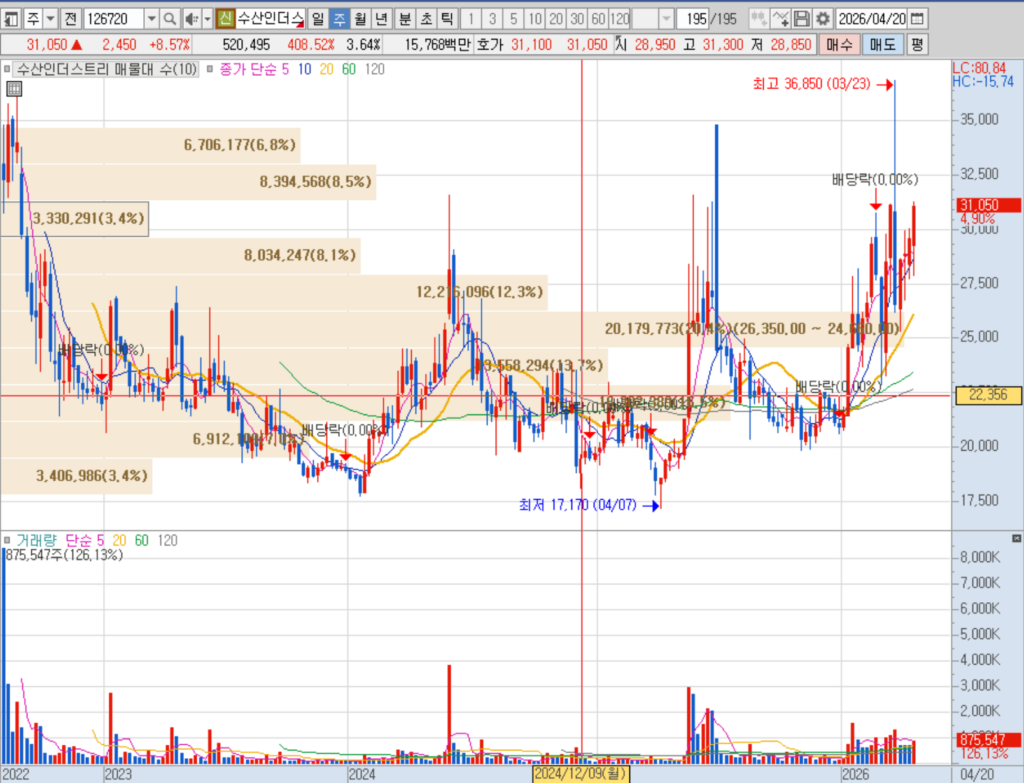Click the green 신 badge icon
The width and height of the screenshot is (1024, 783).
click(225, 18)
